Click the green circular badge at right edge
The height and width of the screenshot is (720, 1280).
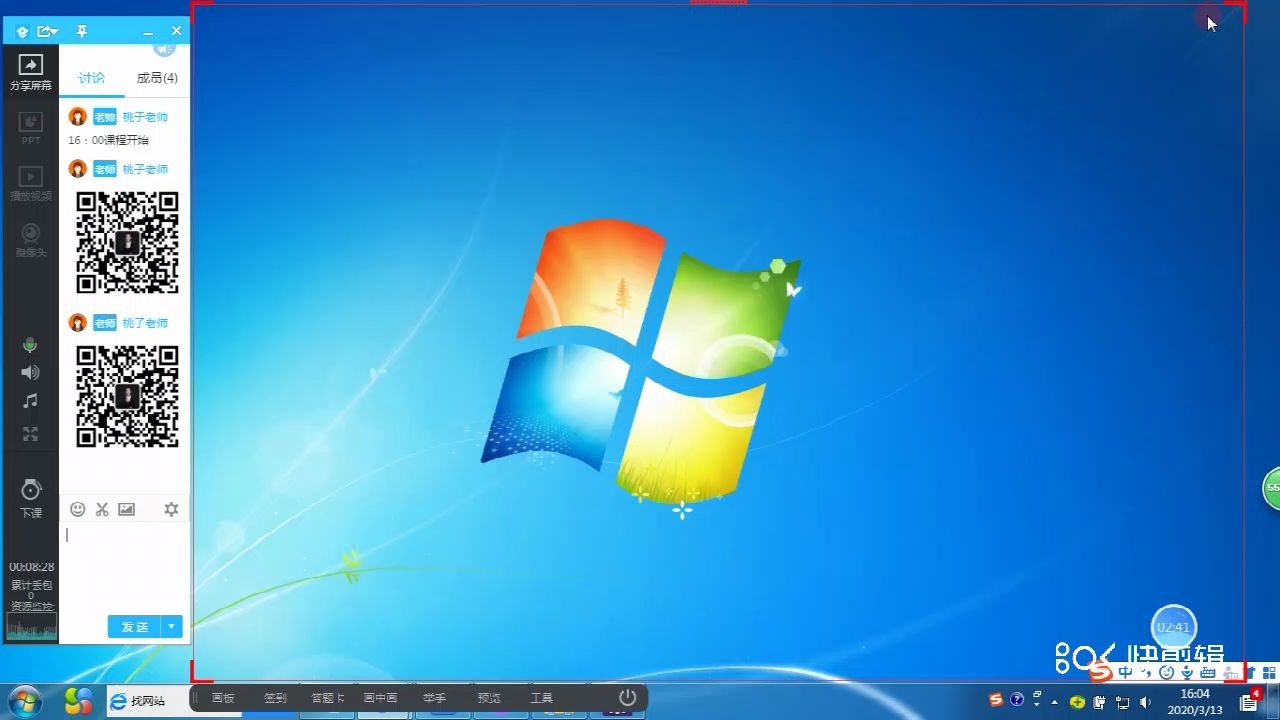click(1272, 488)
